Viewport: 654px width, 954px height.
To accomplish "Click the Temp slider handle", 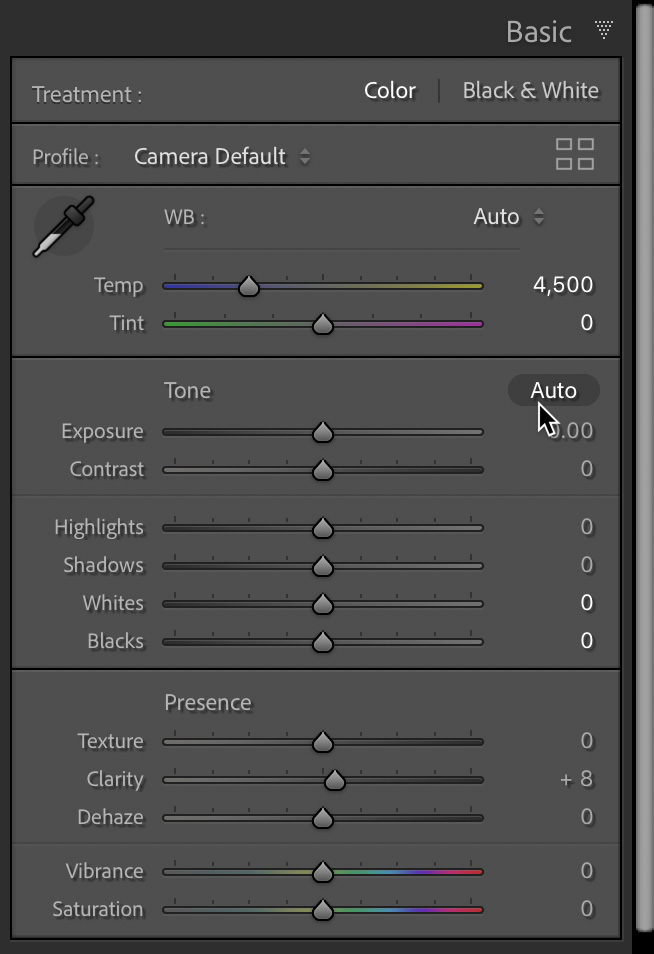I will [249, 287].
